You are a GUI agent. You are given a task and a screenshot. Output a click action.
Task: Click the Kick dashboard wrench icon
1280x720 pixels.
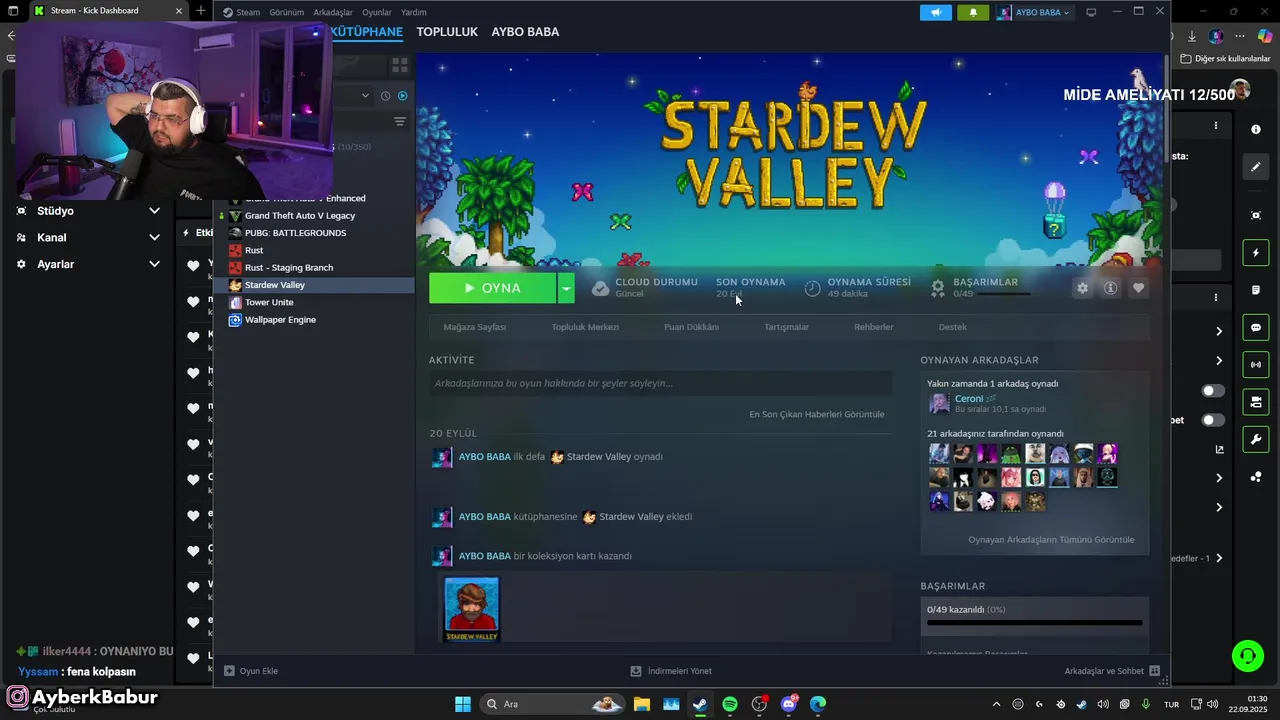pos(1256,439)
